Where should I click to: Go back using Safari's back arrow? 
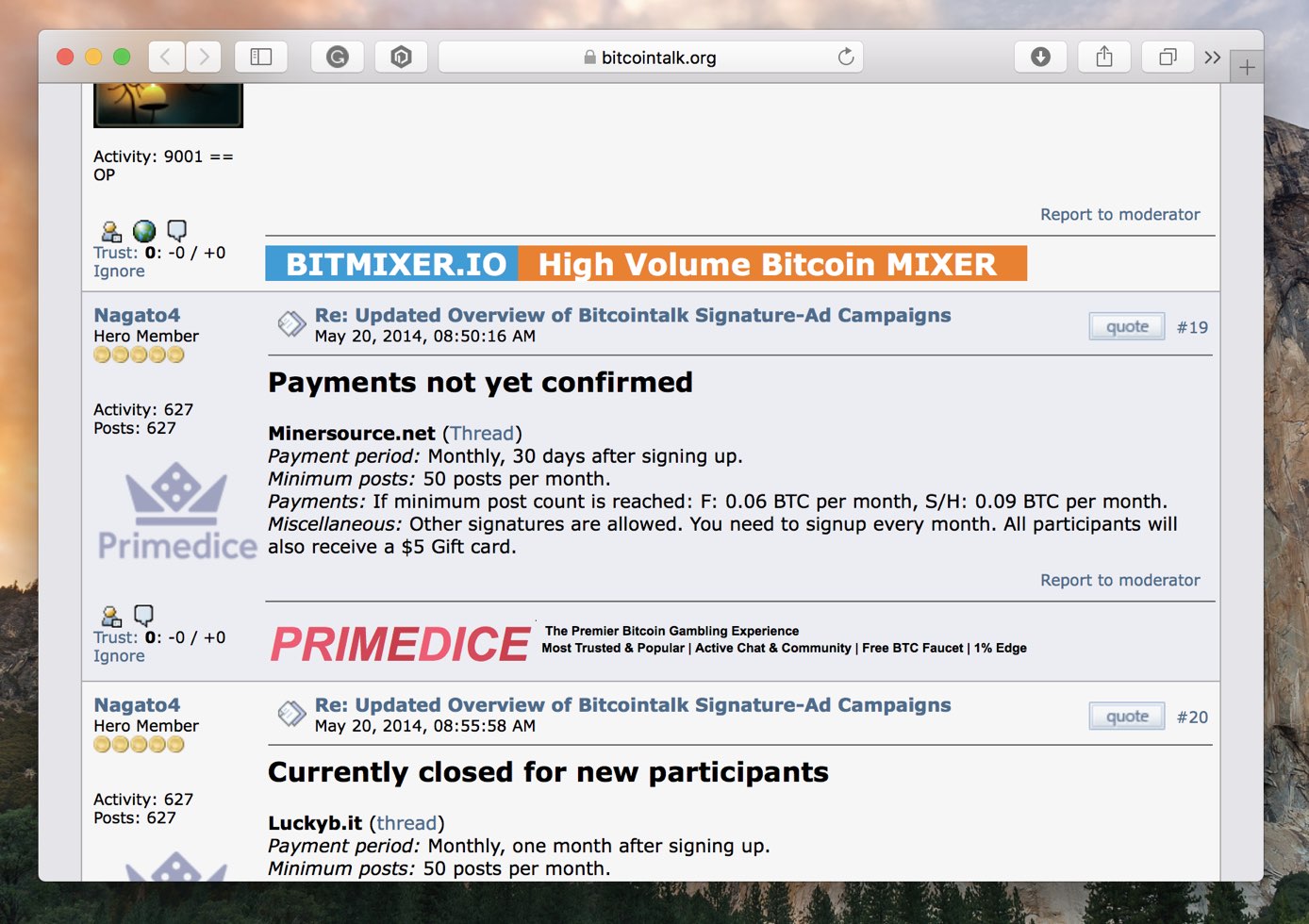[166, 58]
